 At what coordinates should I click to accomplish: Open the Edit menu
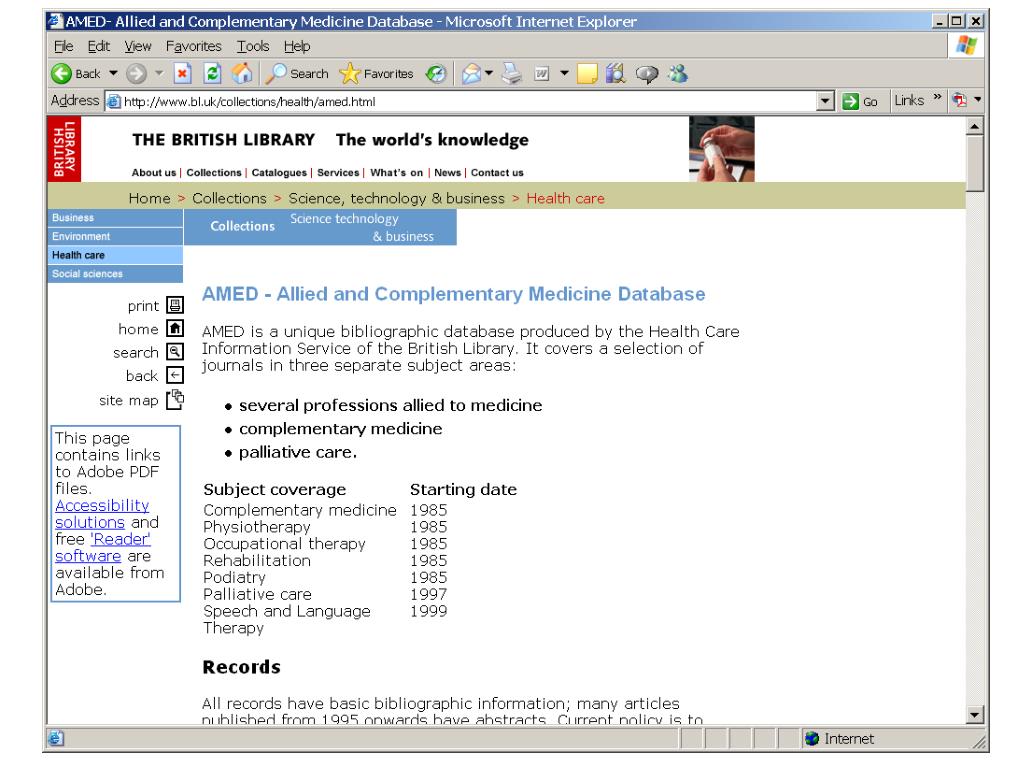tap(99, 46)
